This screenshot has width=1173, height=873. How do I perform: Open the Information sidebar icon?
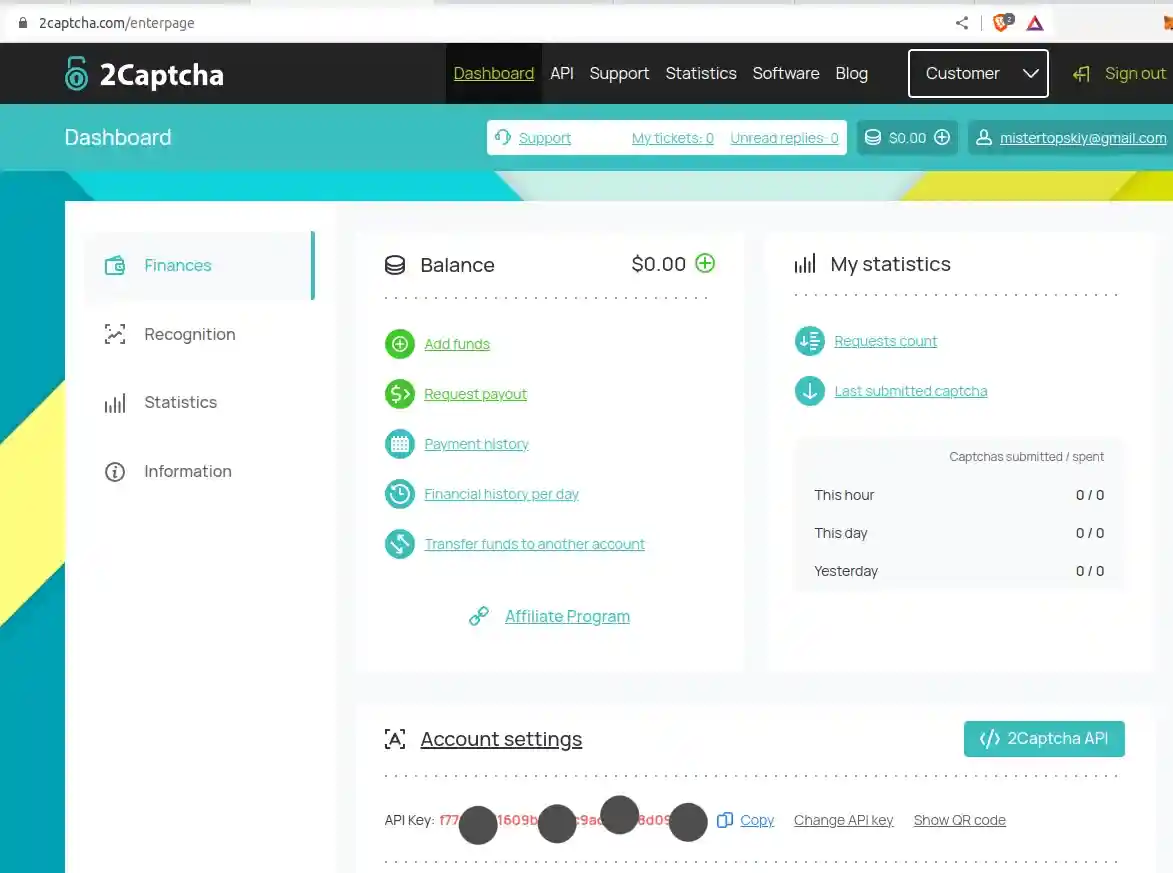click(114, 471)
